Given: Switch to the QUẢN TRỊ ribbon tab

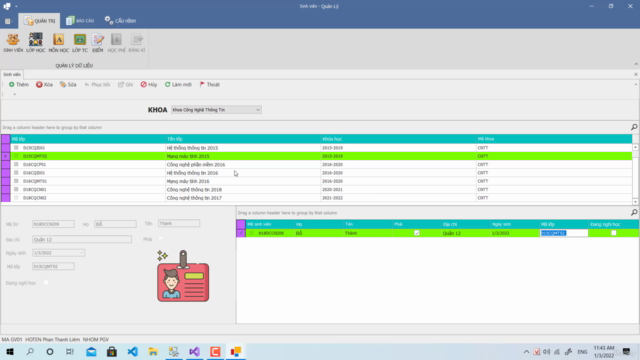Looking at the screenshot, I should (40, 21).
